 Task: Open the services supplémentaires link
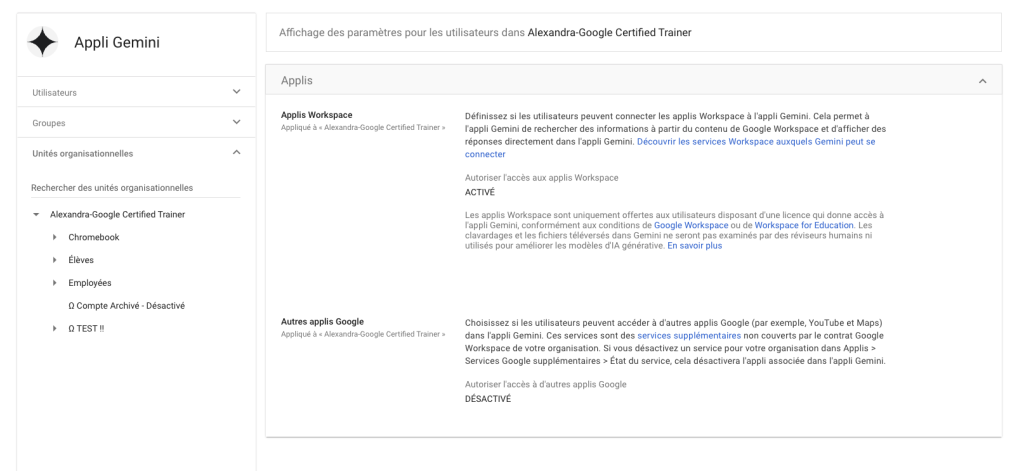pos(688,336)
